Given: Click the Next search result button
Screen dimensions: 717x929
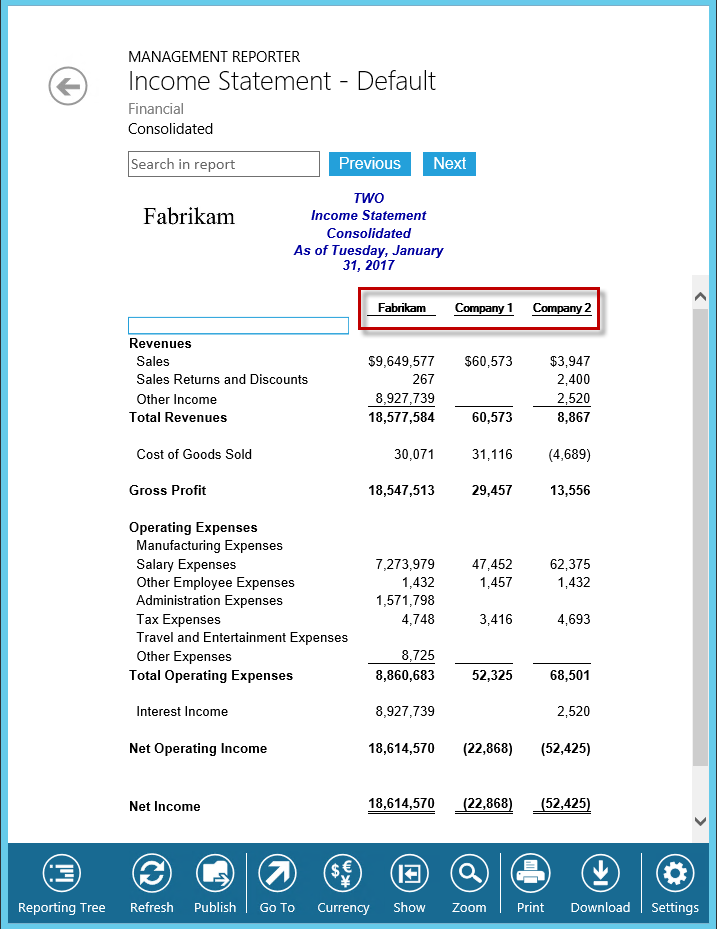Looking at the screenshot, I should [x=449, y=164].
